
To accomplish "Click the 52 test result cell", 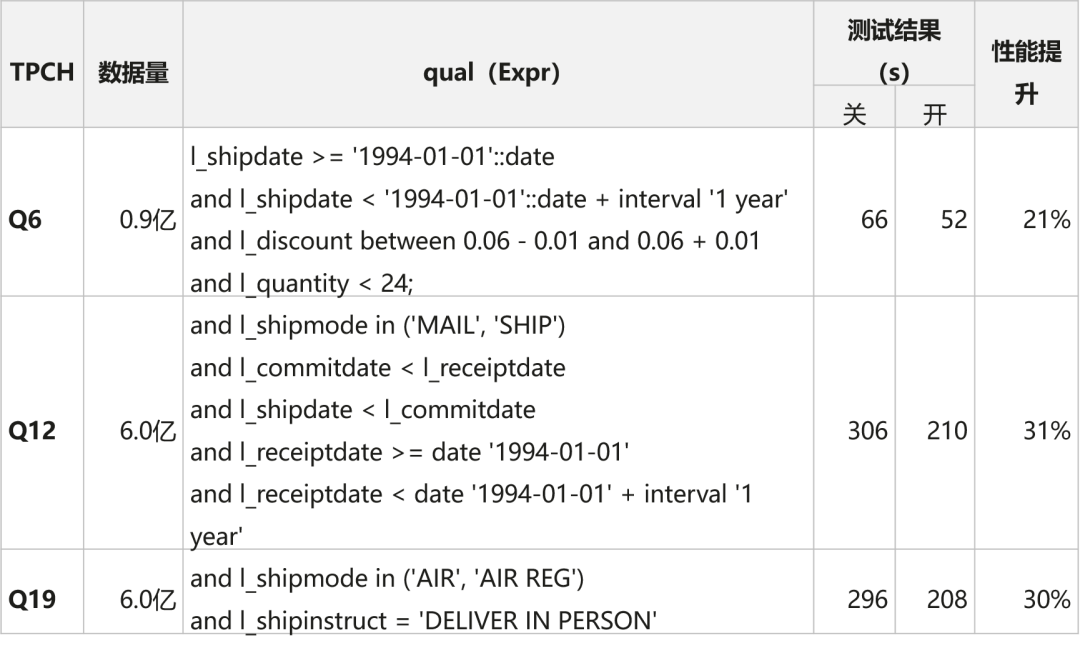I will point(954,220).
